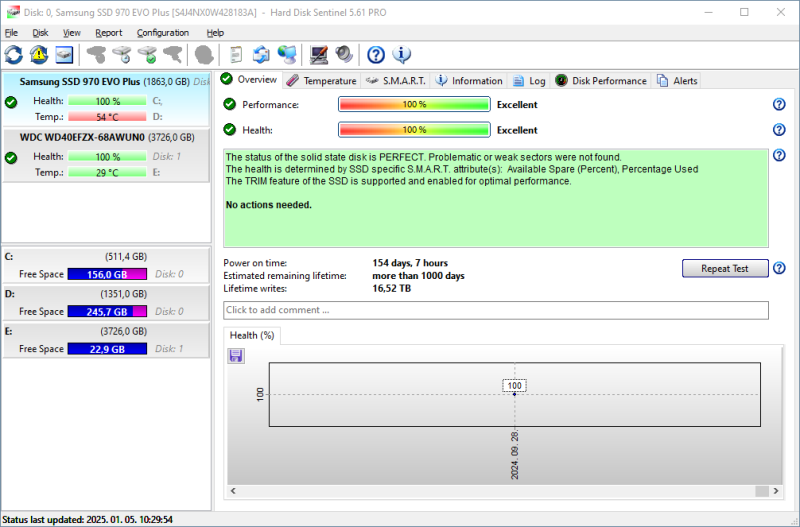Click the save floppy icon above graph

(x=236, y=356)
